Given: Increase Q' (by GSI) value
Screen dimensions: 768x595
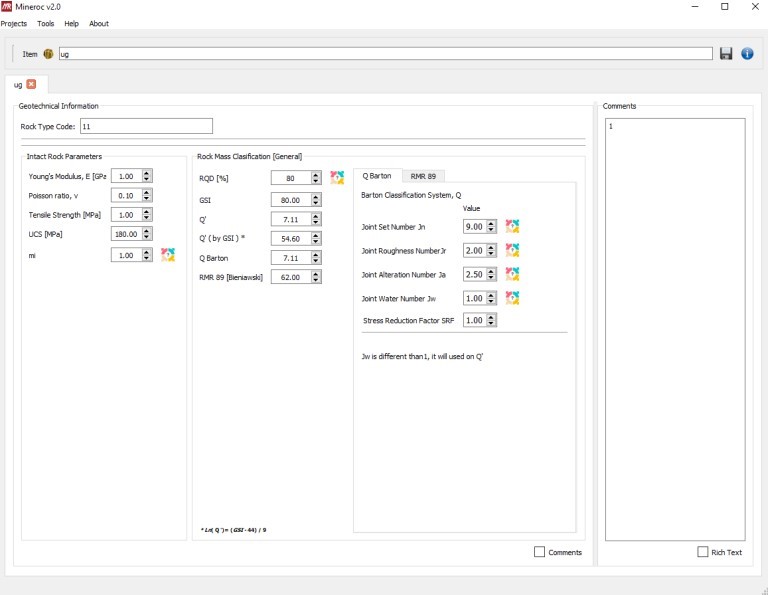Looking at the screenshot, I should [x=316, y=236].
